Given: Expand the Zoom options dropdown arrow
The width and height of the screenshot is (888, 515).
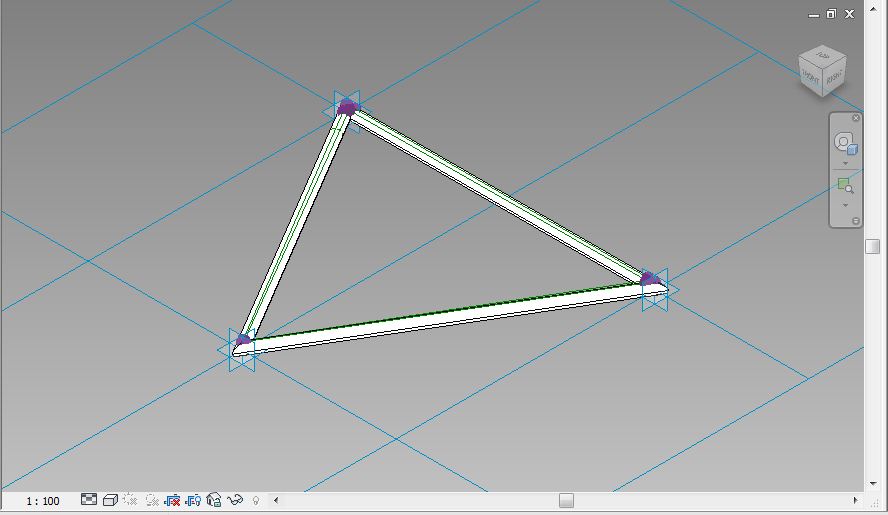Looking at the screenshot, I should 846,205.
